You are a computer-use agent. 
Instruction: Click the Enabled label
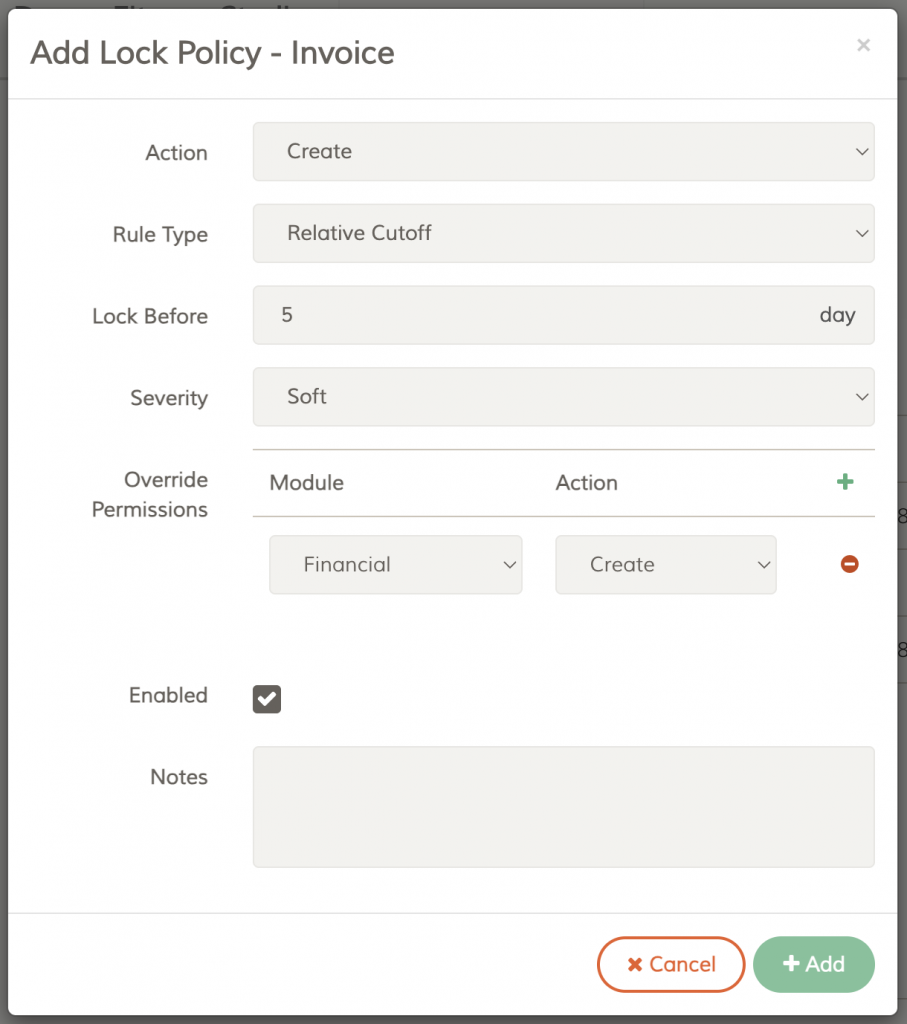pos(168,695)
